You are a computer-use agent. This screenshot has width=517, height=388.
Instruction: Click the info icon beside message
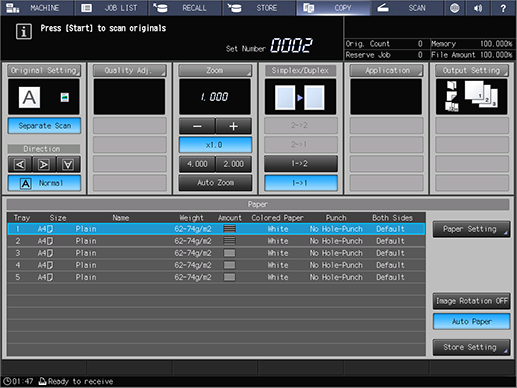coord(24,32)
